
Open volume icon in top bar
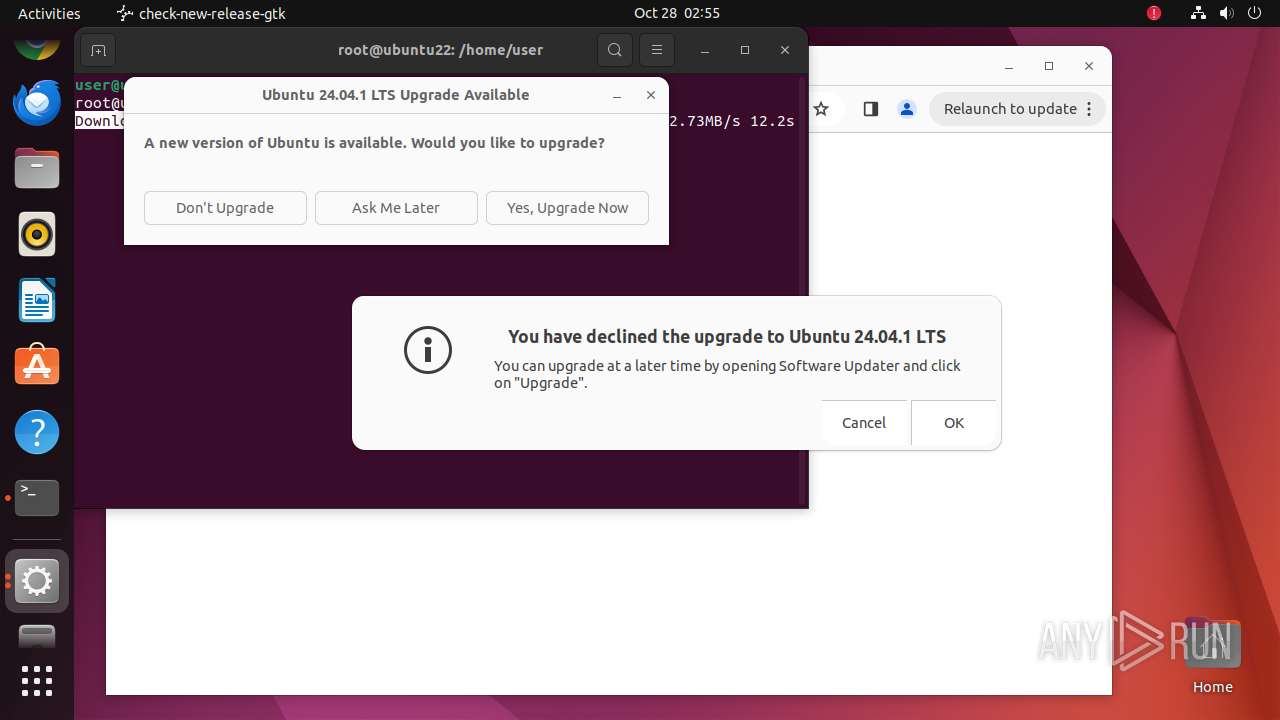coord(1226,13)
